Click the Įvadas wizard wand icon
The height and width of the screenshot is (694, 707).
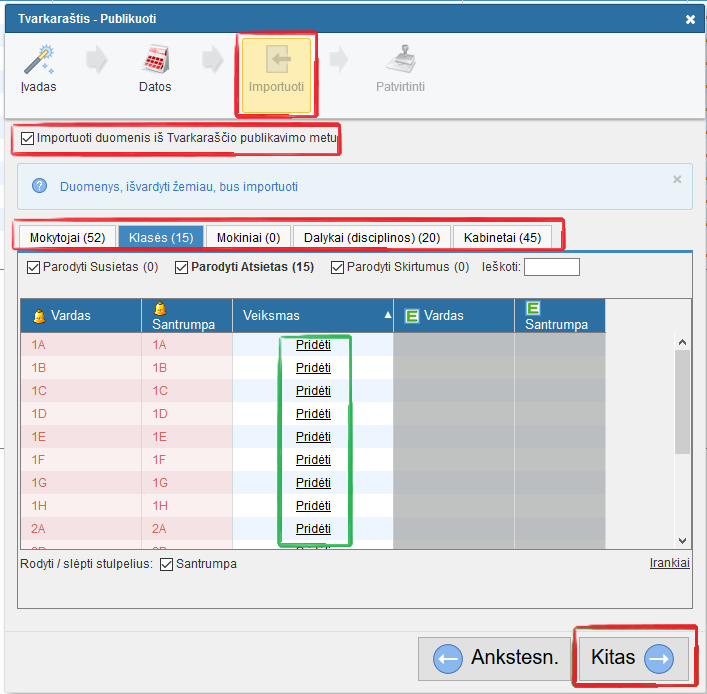38,60
